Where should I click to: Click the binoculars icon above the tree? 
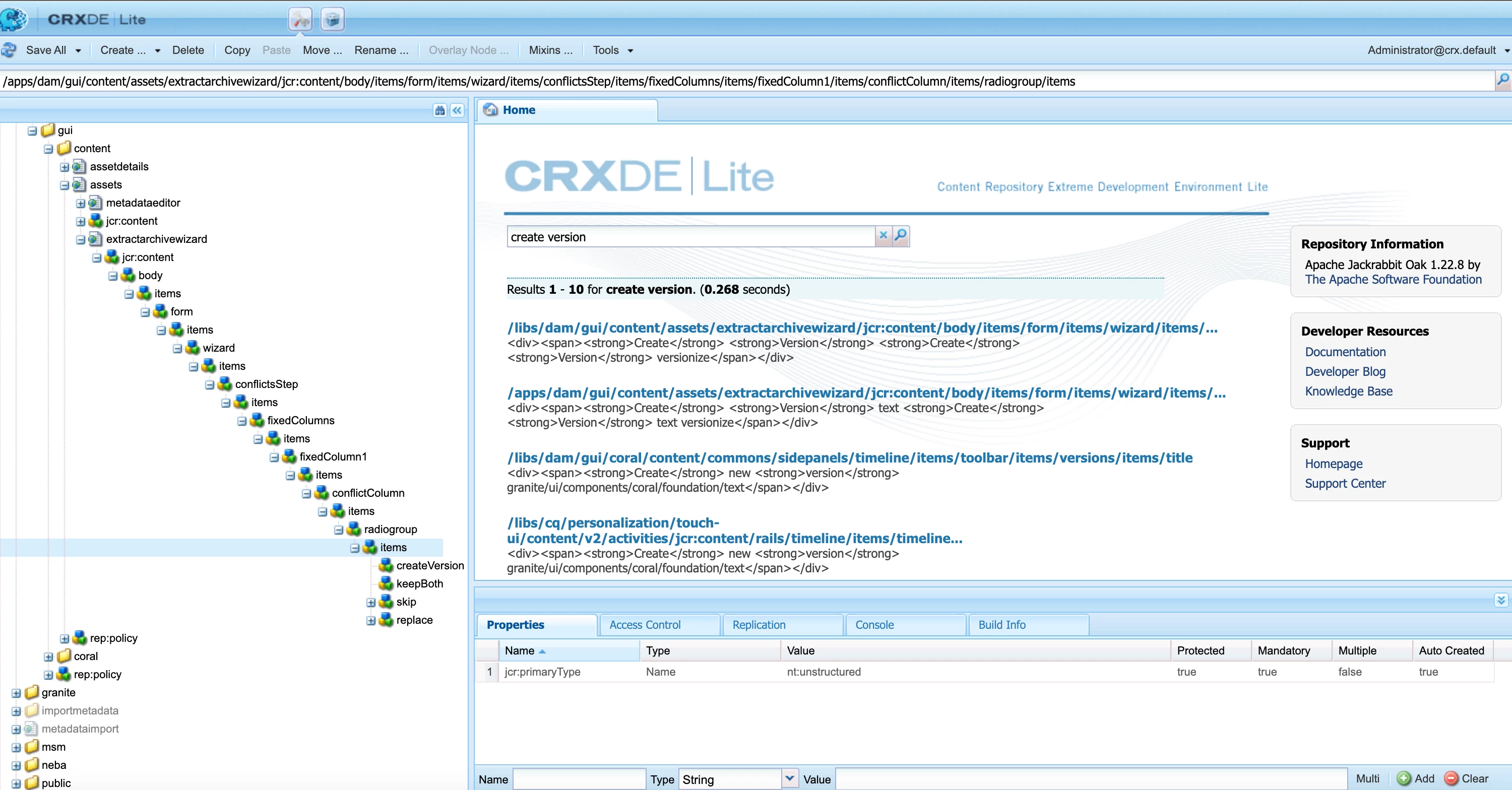[x=439, y=110]
